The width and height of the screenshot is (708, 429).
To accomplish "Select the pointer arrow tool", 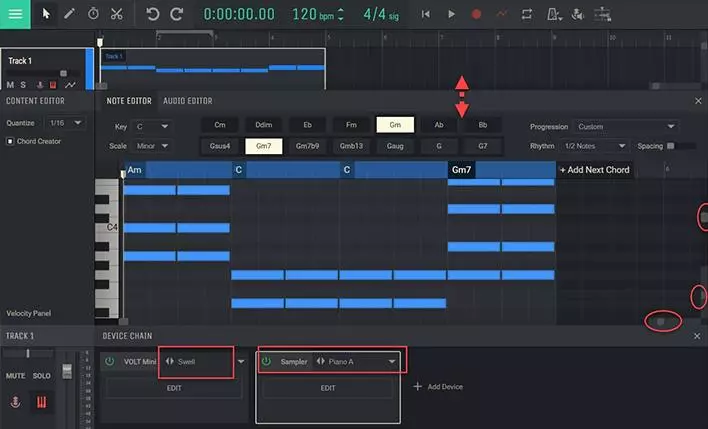I will tap(46, 14).
